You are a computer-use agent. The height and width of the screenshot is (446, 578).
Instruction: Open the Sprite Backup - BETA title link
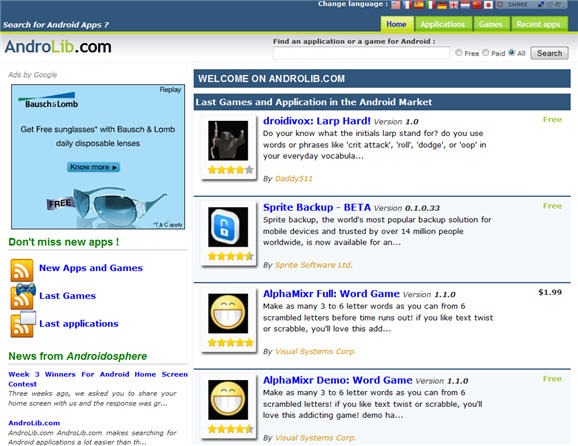pyautogui.click(x=317, y=207)
